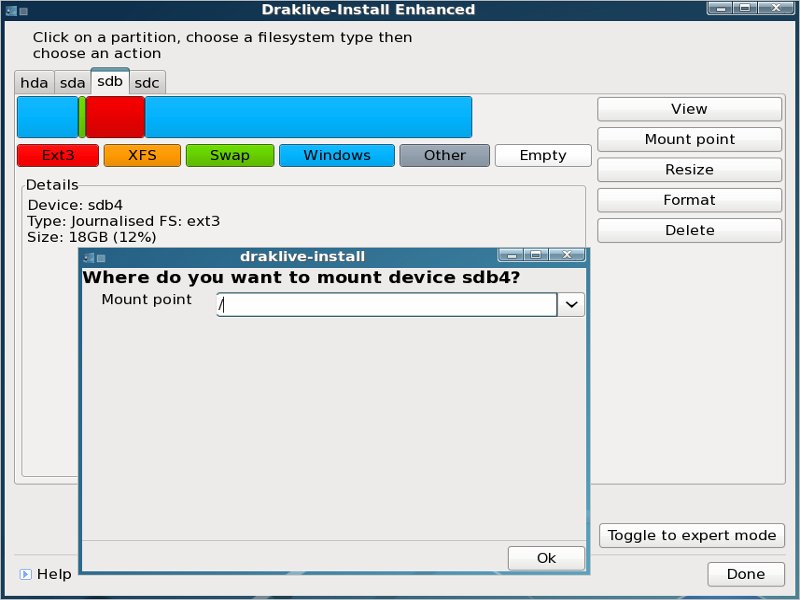The image size is (800, 600).
Task: Open the Mount point dropdown arrow
Action: point(571,305)
